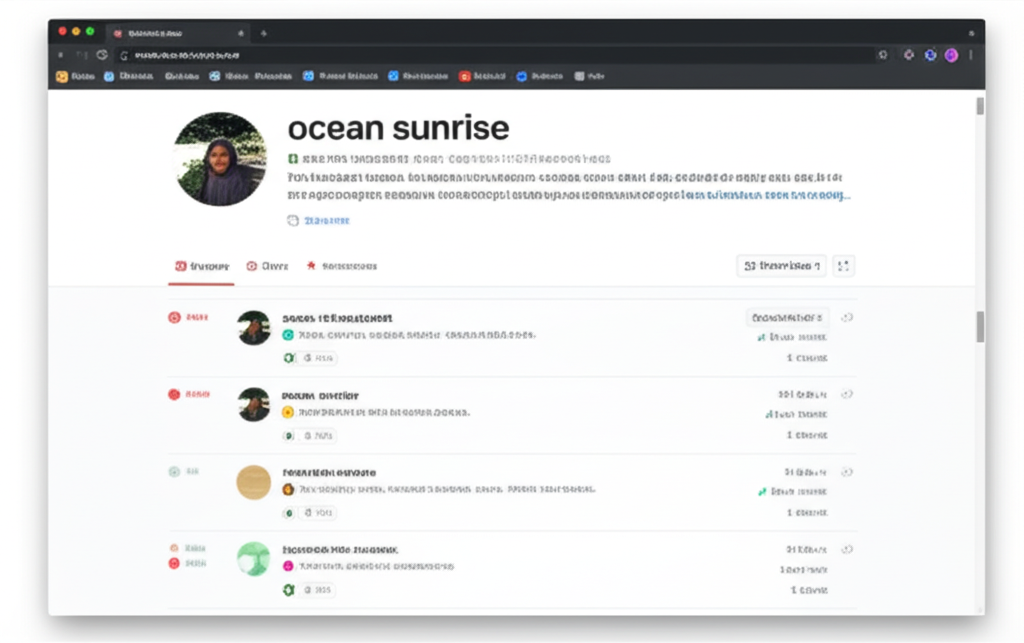The height and width of the screenshot is (643, 1024).
Task: Select the Stars tab on the profile page
Action: click(x=345, y=265)
